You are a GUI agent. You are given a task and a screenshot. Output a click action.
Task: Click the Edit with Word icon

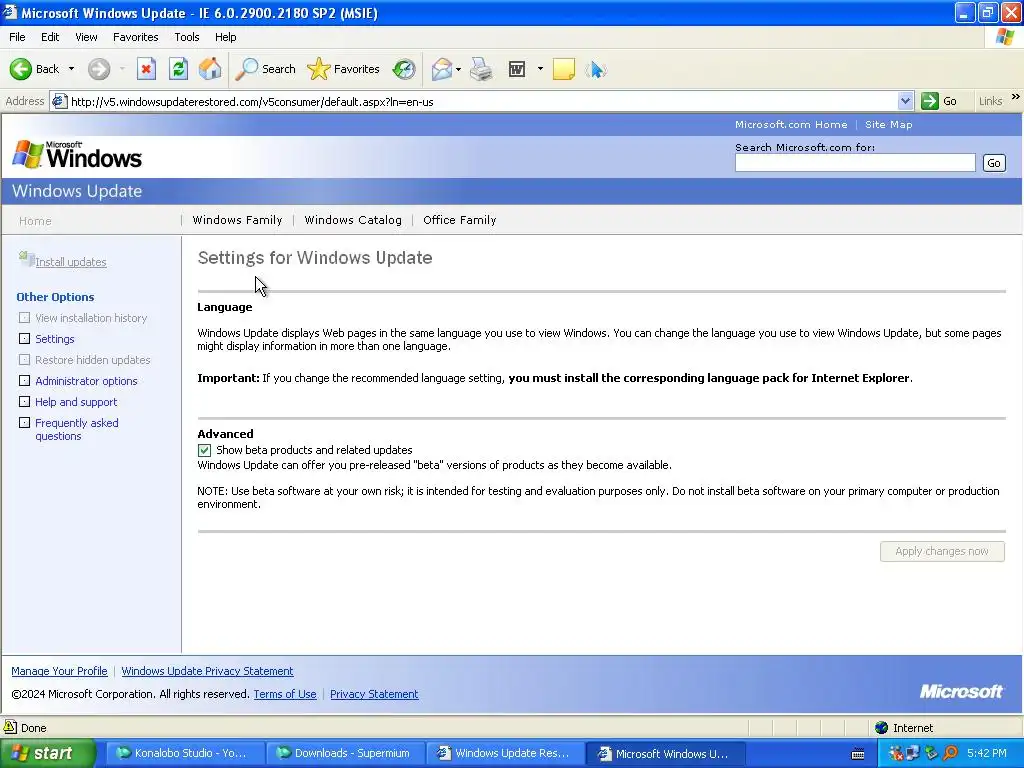pyautogui.click(x=517, y=69)
